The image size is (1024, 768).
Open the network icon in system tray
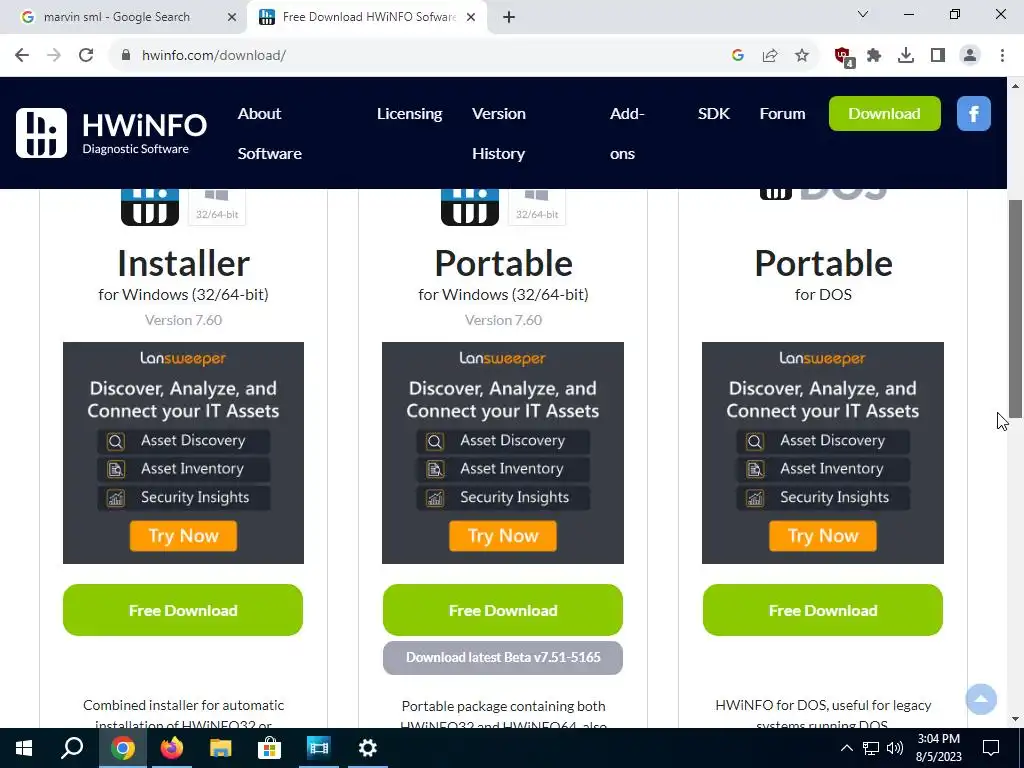tap(871, 748)
